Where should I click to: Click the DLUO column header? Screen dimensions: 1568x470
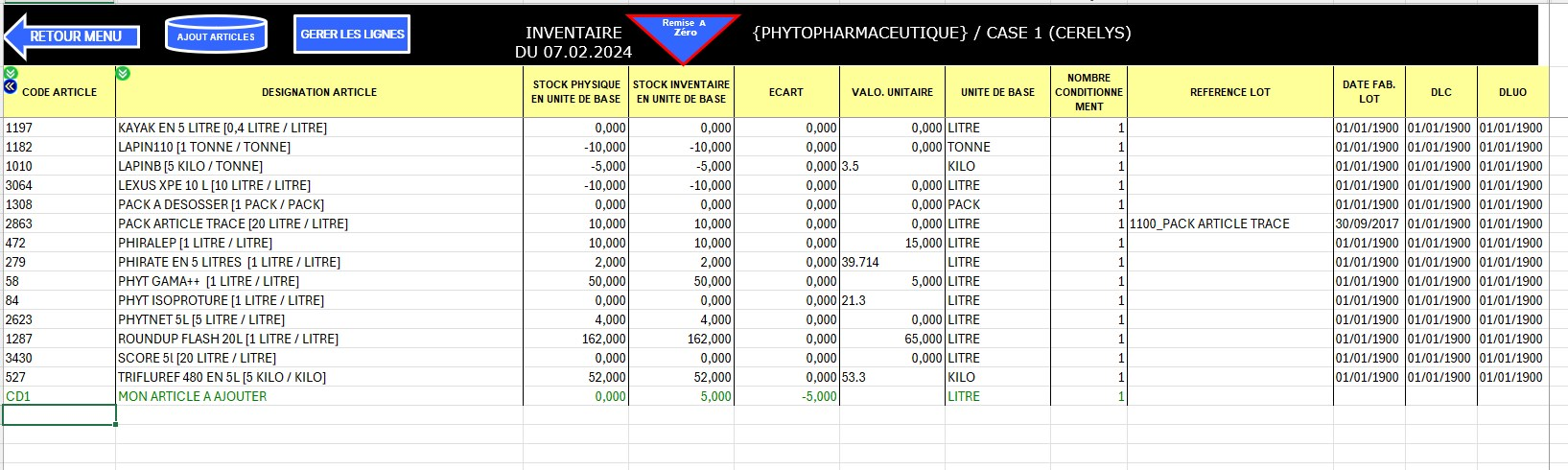pyautogui.click(x=1512, y=92)
